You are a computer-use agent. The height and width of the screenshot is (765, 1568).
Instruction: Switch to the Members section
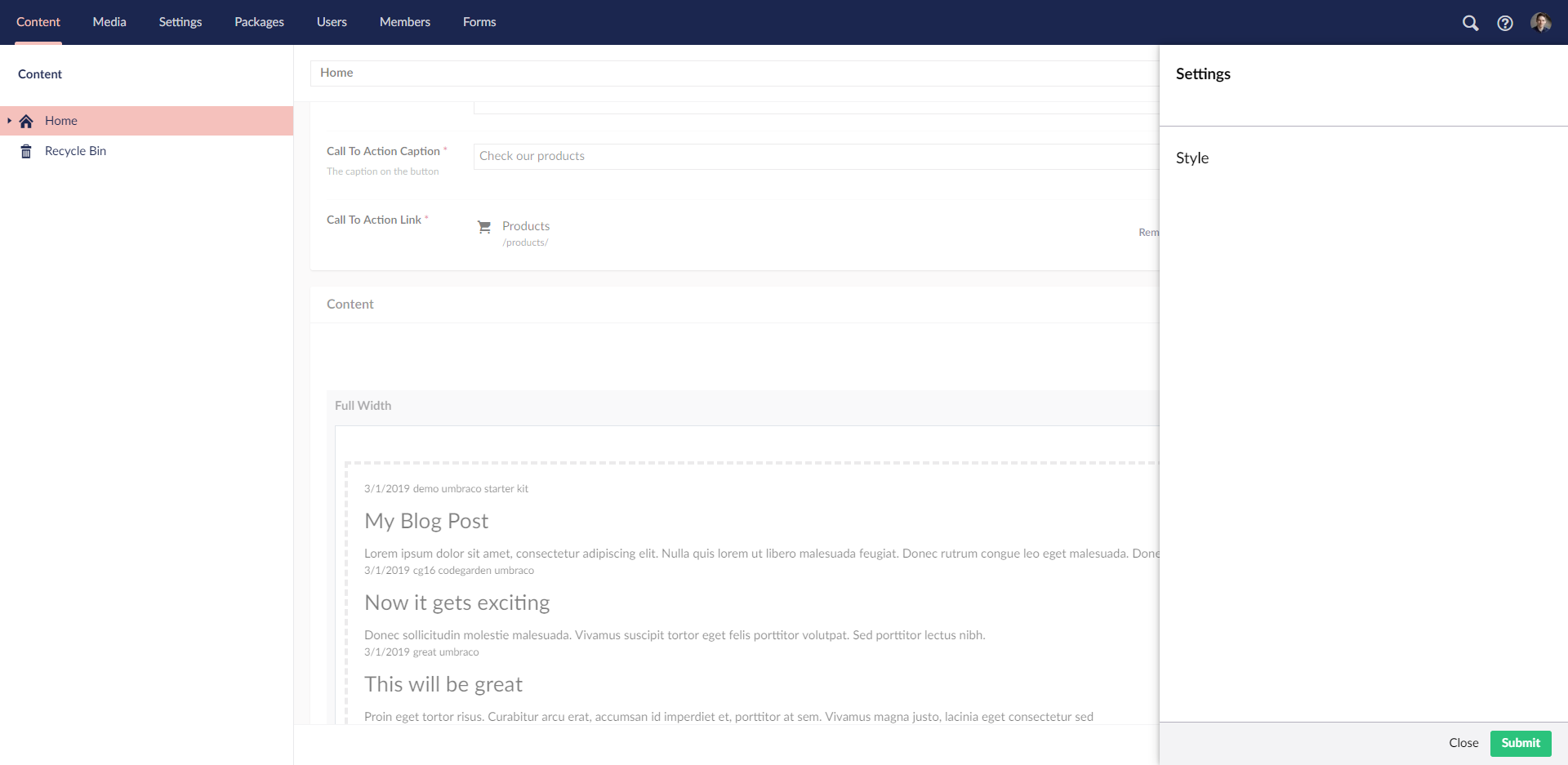point(404,22)
